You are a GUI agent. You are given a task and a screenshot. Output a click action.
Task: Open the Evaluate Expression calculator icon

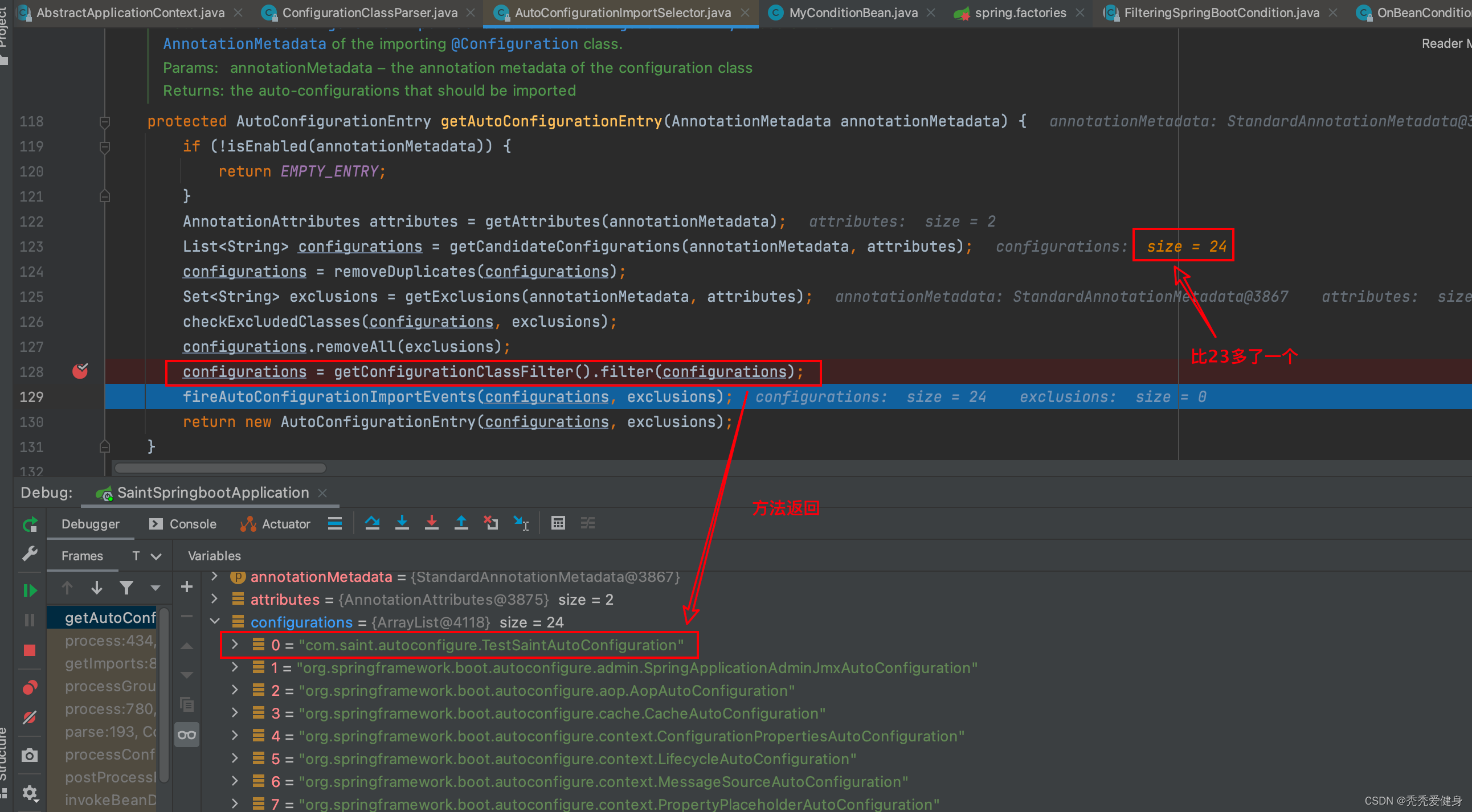[x=558, y=523]
